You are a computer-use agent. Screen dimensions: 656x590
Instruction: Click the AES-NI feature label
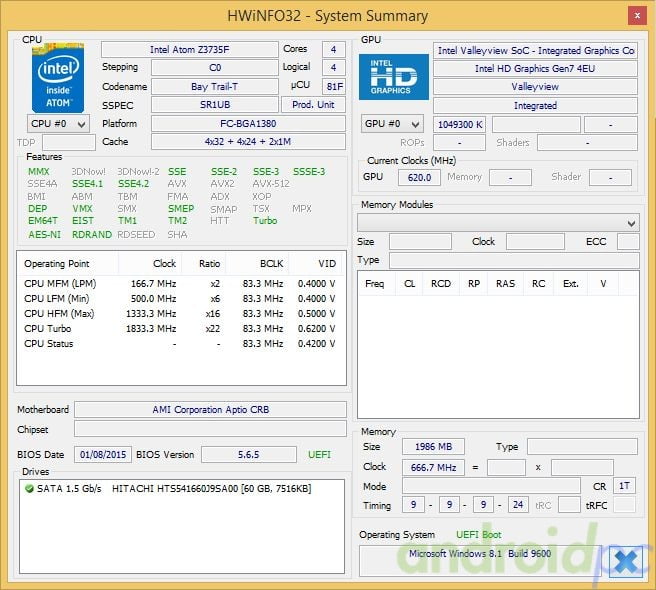[x=44, y=234]
